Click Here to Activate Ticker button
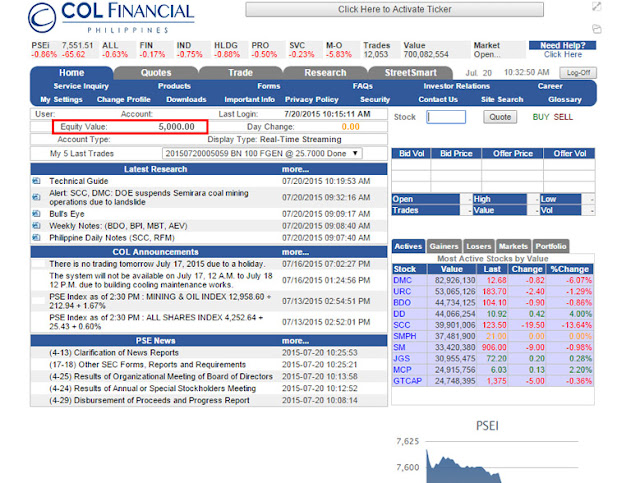Viewport: 640px width, 483px height. [394, 9]
